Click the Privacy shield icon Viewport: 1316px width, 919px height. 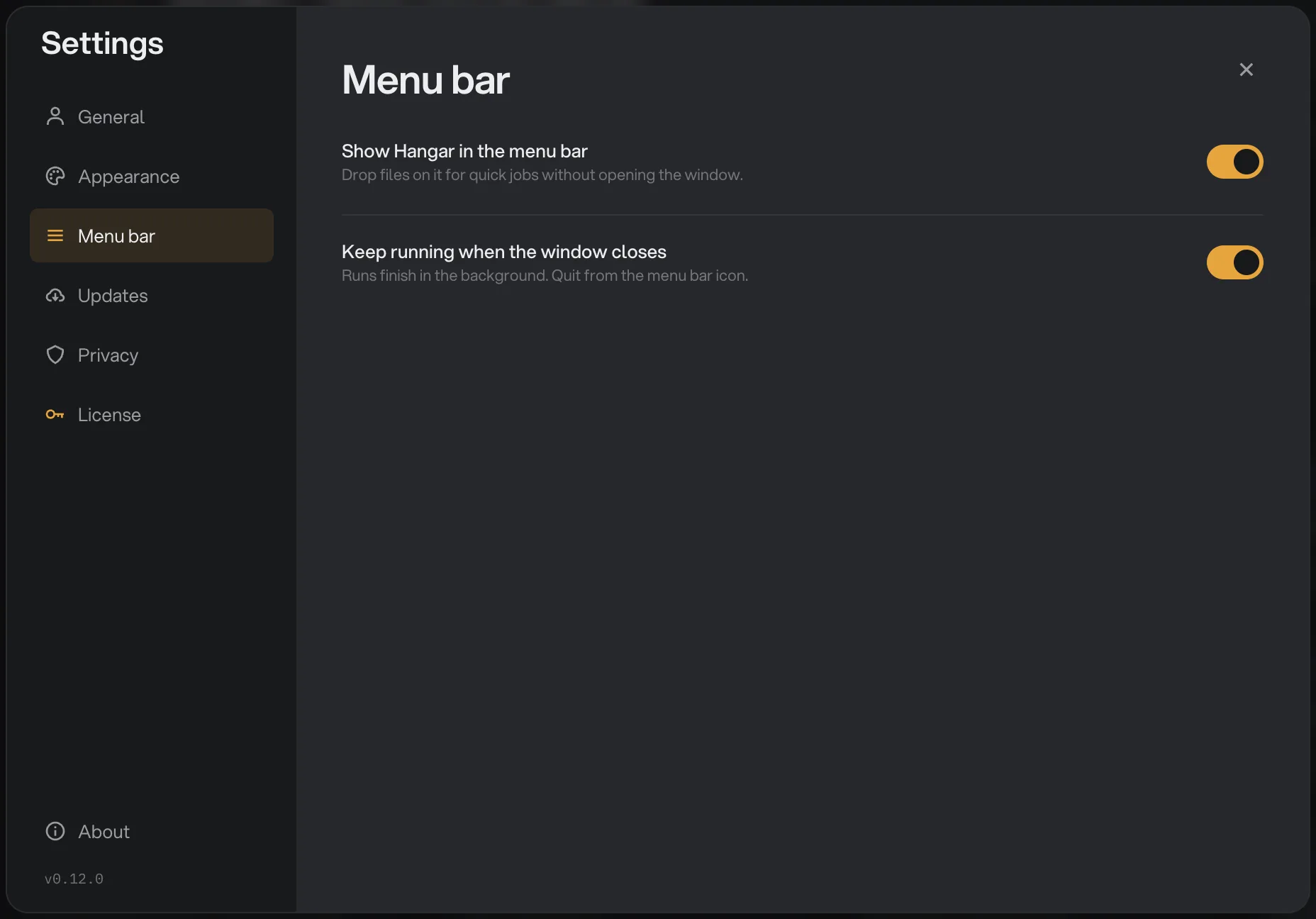click(x=55, y=355)
